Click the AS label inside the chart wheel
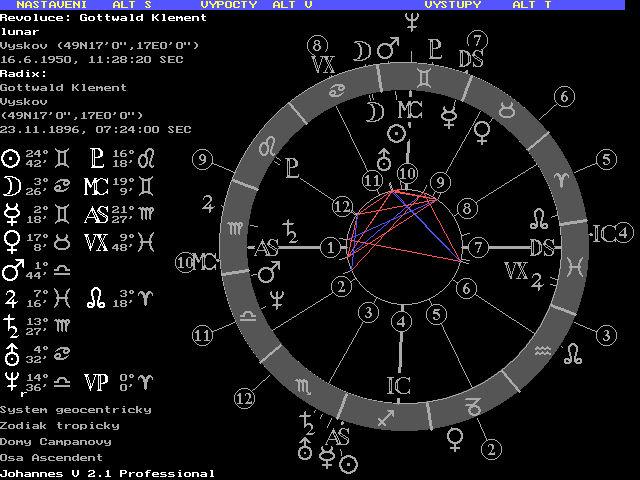 point(267,247)
